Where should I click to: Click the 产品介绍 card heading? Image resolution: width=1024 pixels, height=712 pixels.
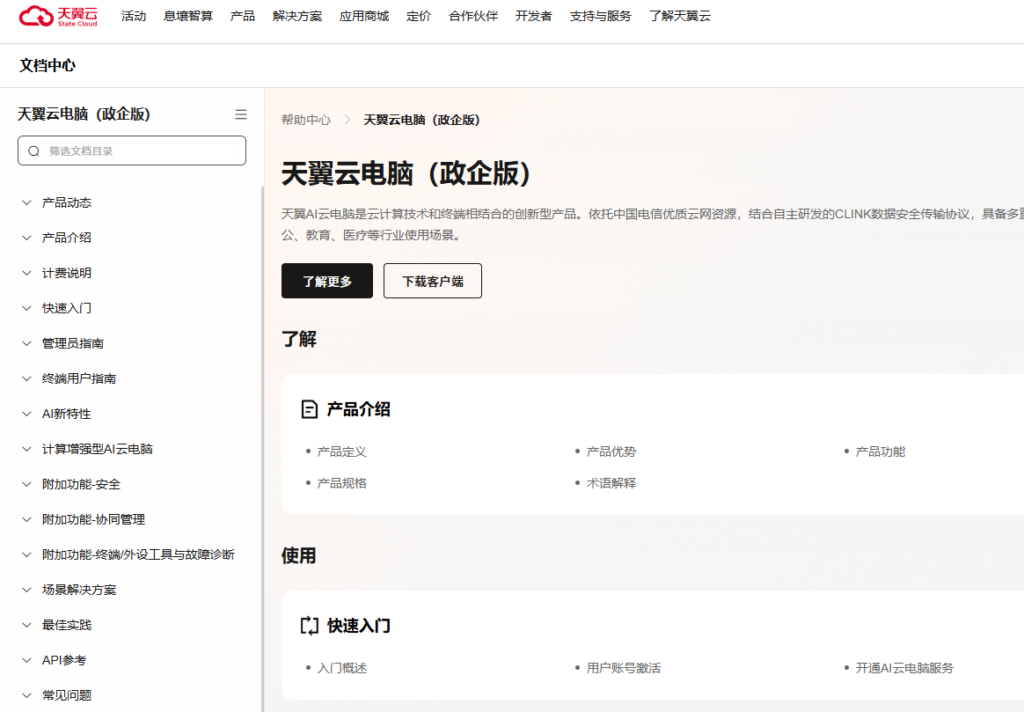click(x=358, y=410)
